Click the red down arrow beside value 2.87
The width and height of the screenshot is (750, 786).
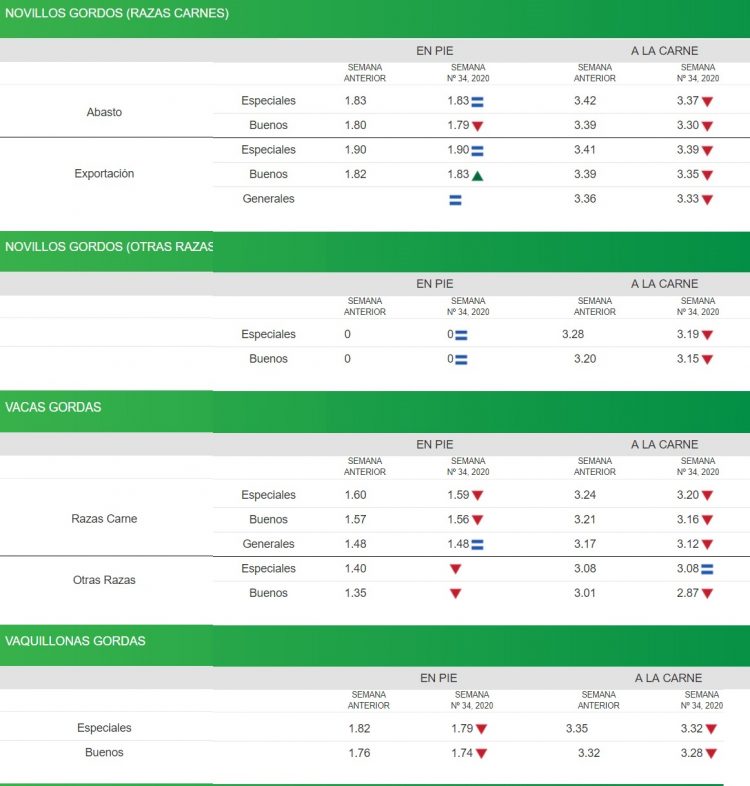(707, 594)
